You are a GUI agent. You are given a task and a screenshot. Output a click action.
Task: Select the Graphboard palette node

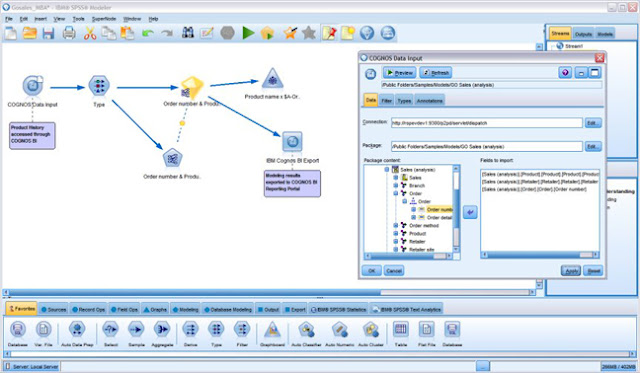click(x=272, y=329)
